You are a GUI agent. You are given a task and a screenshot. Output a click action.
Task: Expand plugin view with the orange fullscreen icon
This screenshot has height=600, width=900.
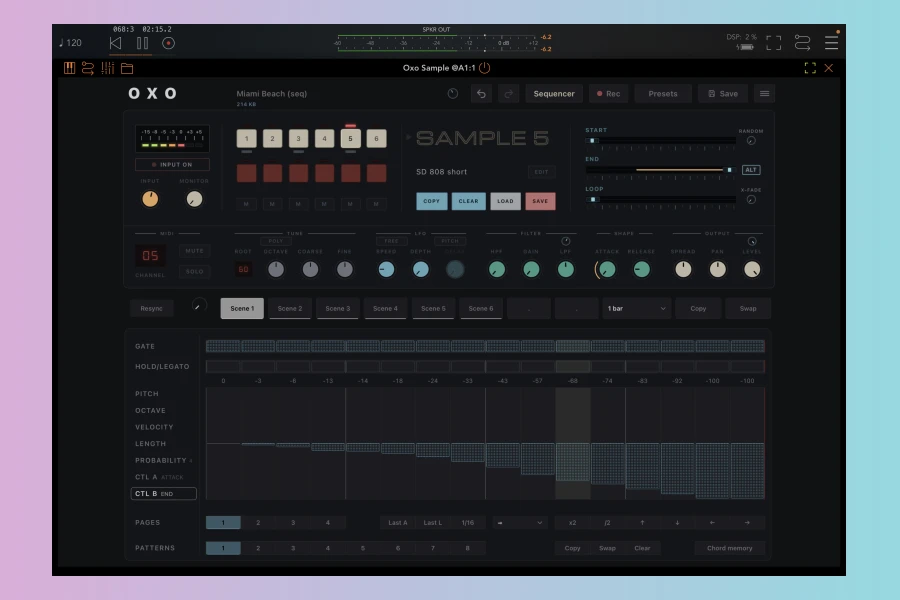point(810,68)
